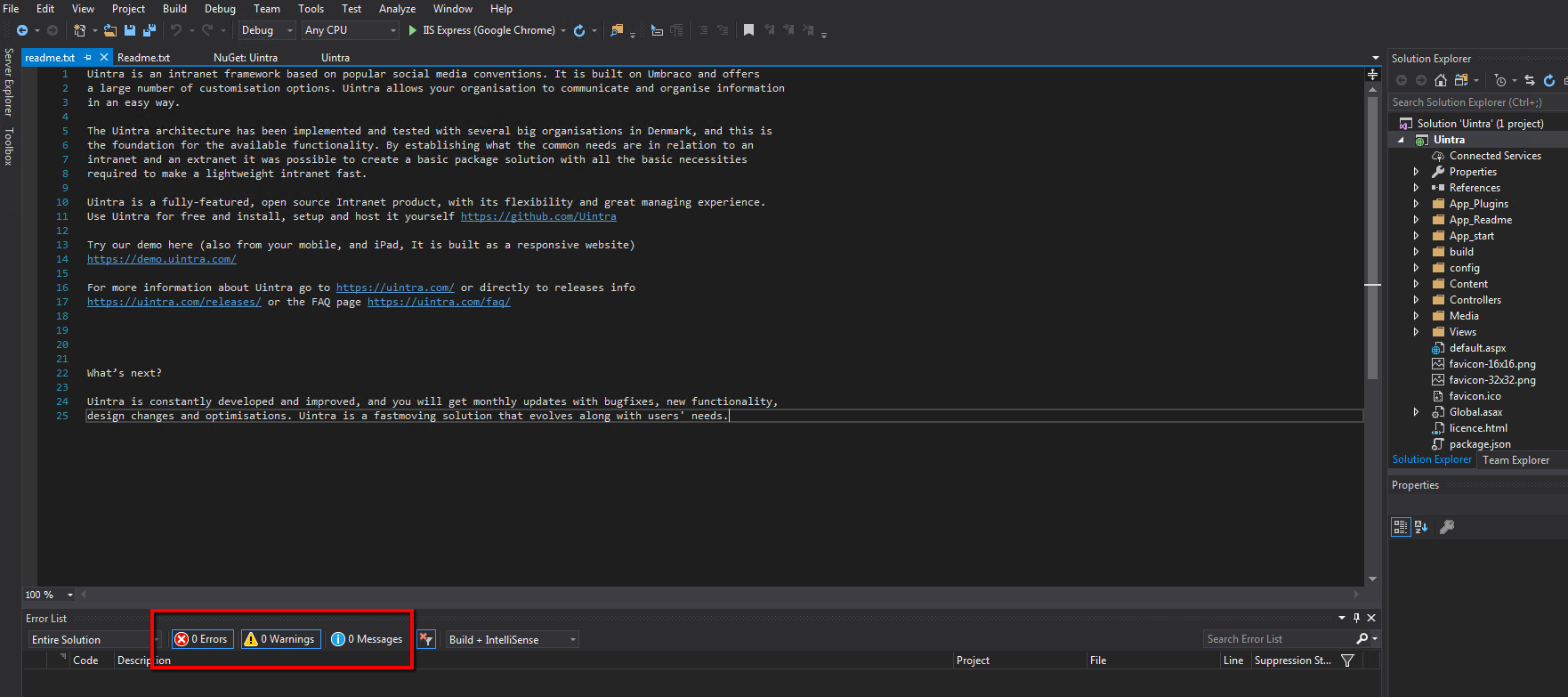Click the Open File folder icon
Screen dimensions: 1568x697
(110, 30)
